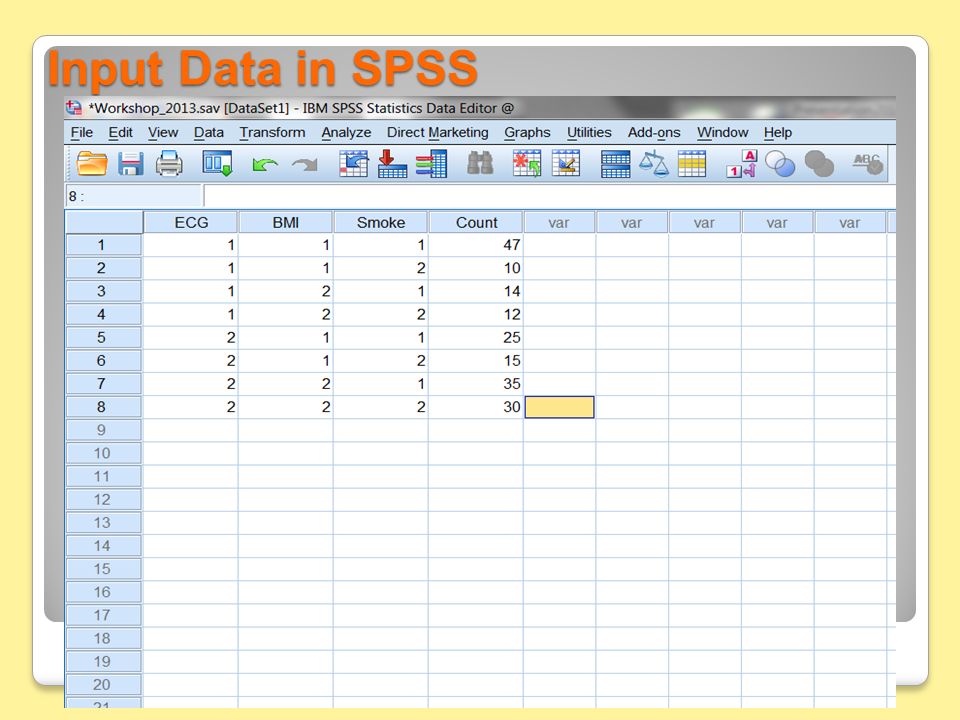Click the gray Redo arrow icon
Screen dimensions: 960x720
[x=304, y=165]
